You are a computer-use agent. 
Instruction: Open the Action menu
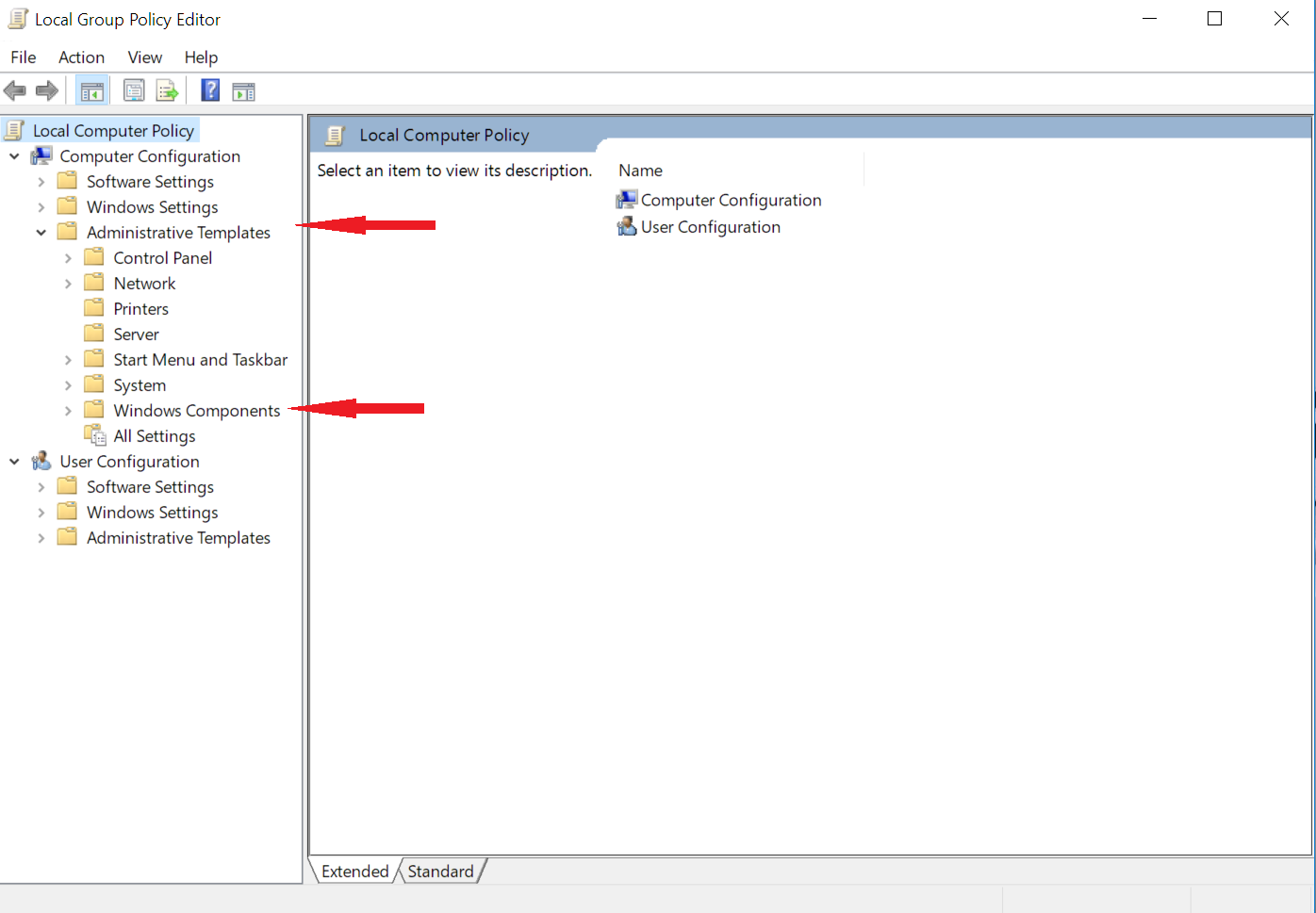[x=81, y=57]
